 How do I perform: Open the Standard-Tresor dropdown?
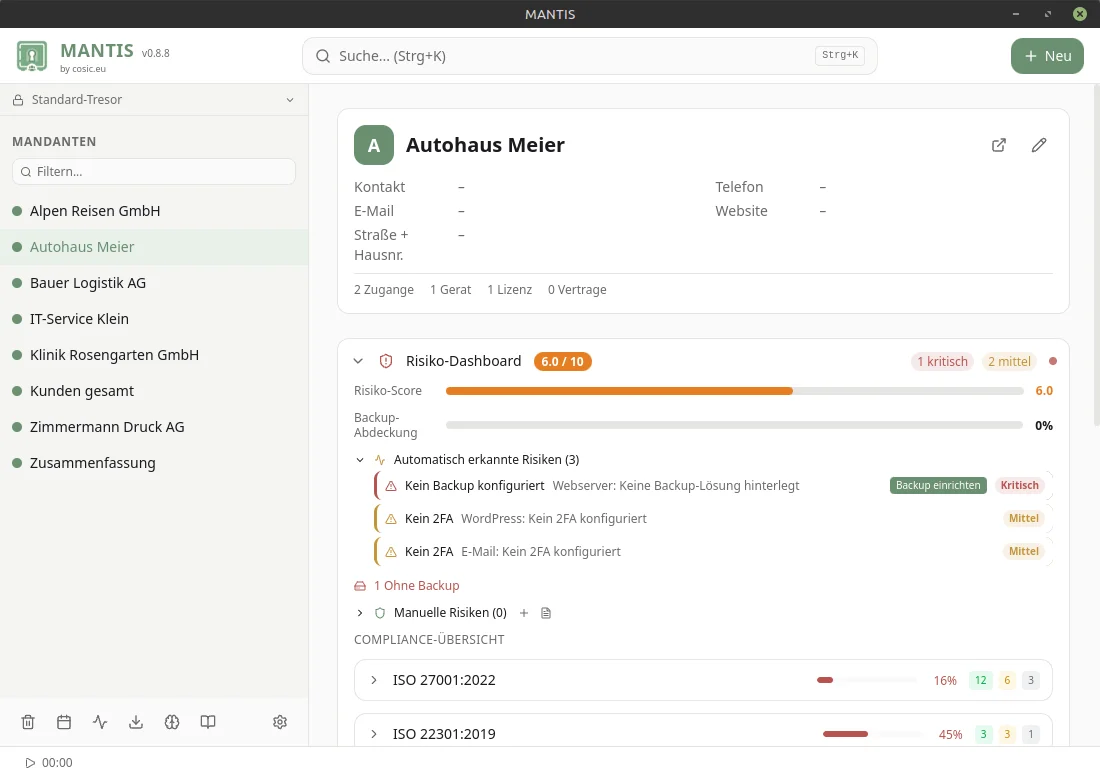click(154, 100)
